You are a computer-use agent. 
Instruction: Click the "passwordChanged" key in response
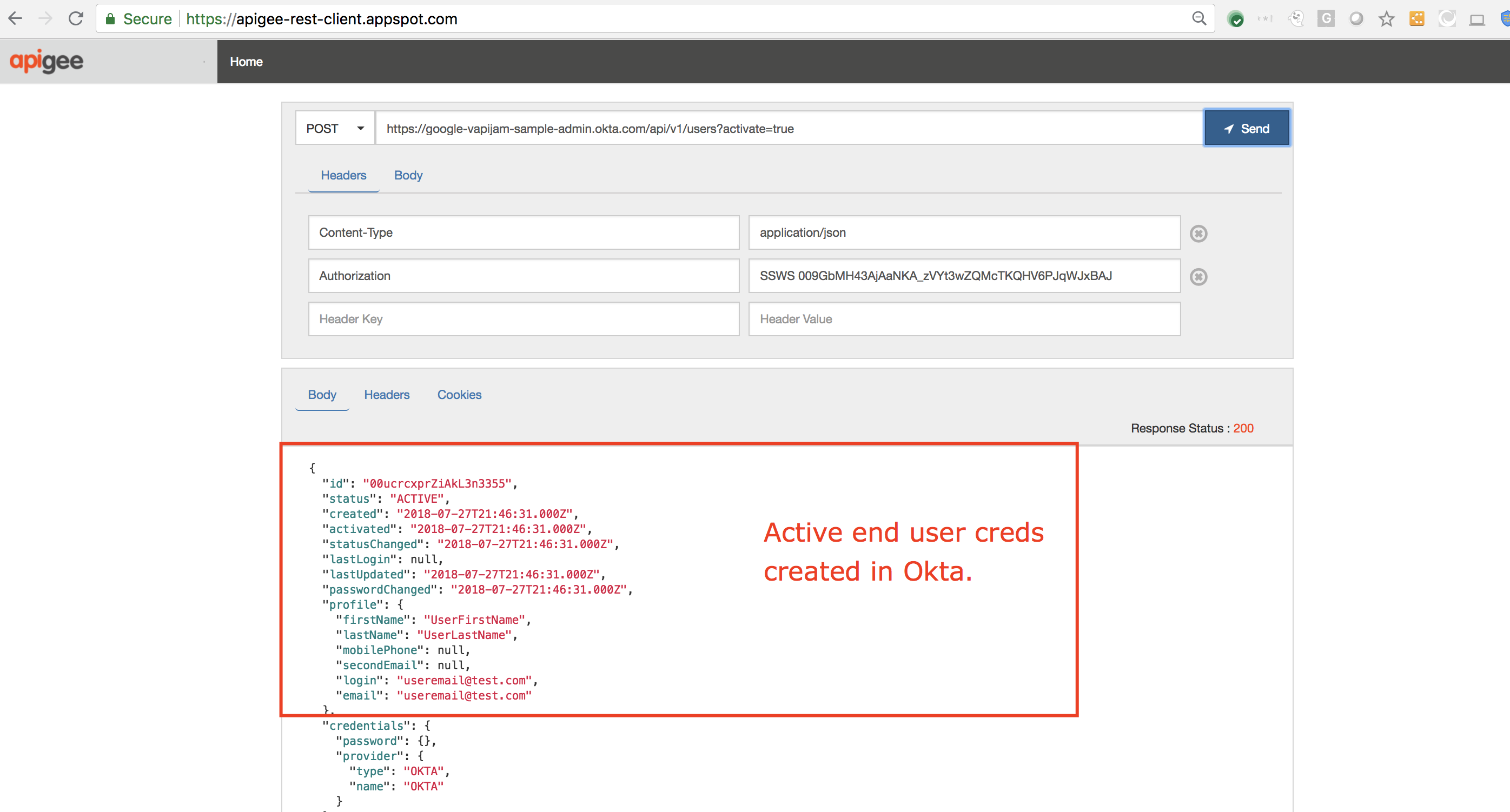click(x=380, y=589)
